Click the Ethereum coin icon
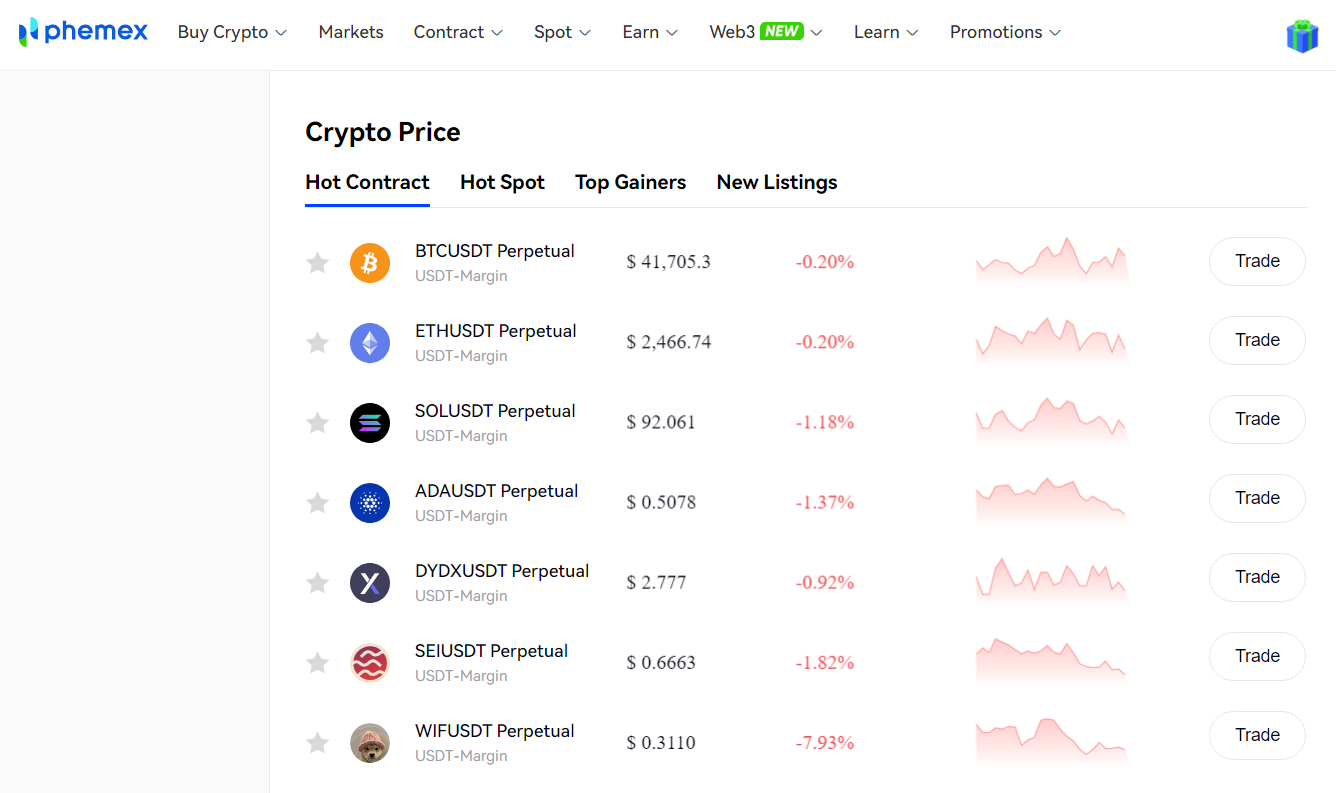This screenshot has width=1336, height=793. coord(370,343)
